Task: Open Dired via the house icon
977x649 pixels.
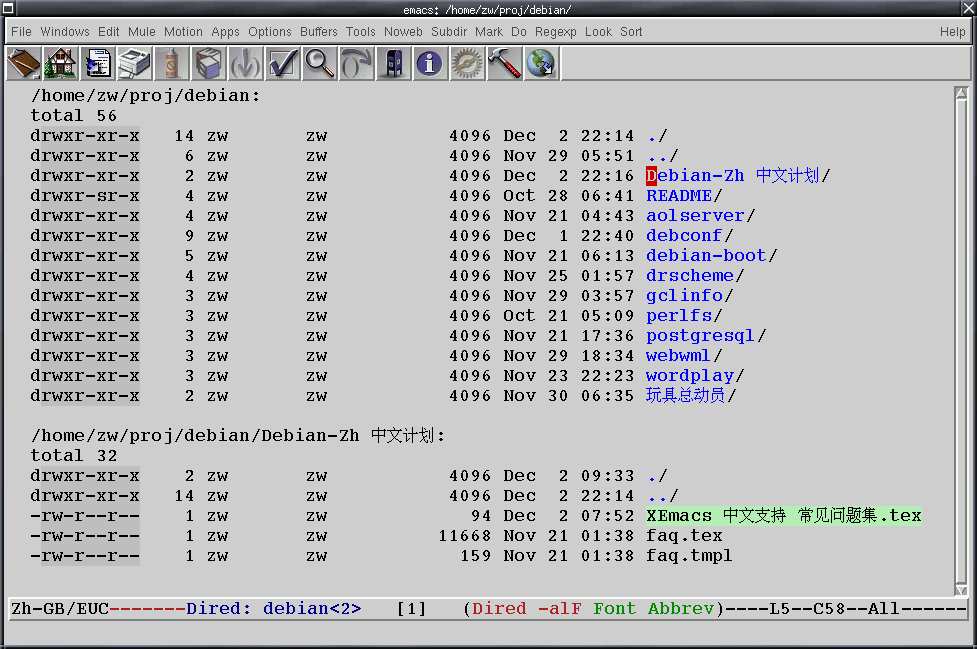Action: pos(61,64)
